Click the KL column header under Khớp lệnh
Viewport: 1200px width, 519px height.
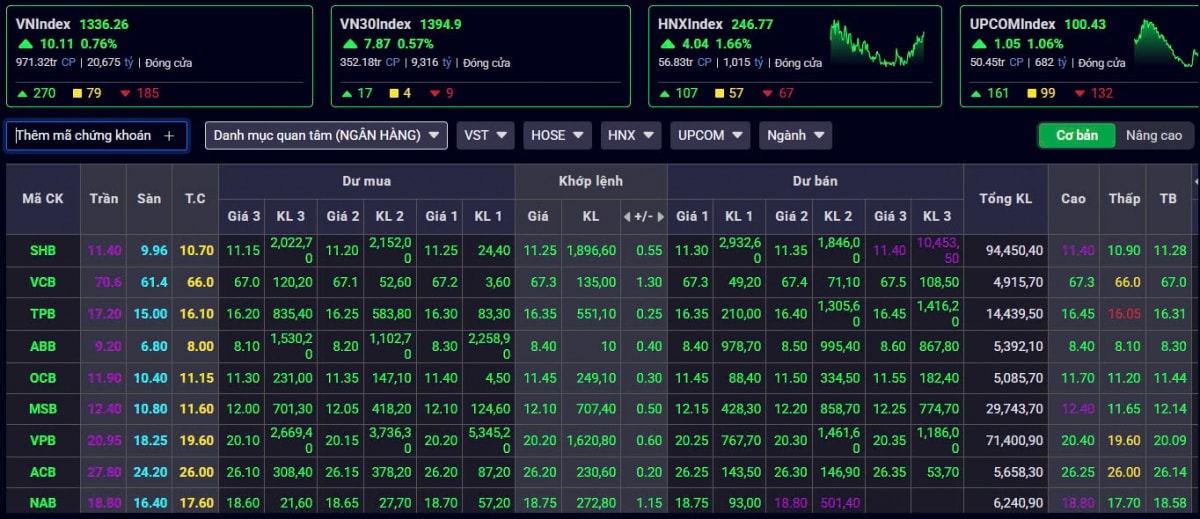pyautogui.click(x=590, y=216)
